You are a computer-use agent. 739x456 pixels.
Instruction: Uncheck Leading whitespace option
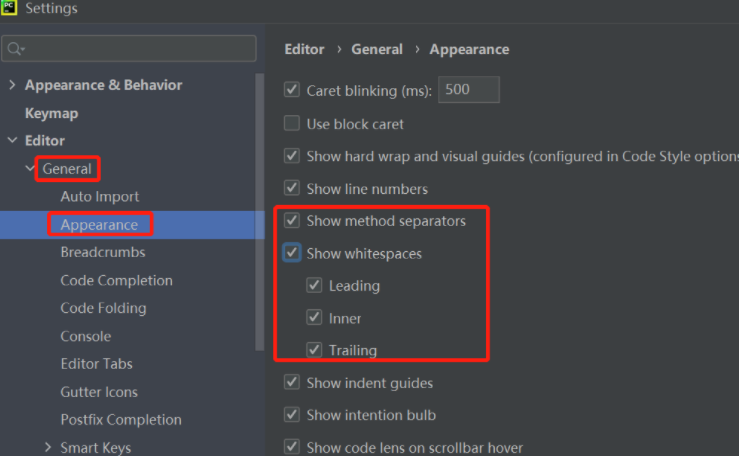(314, 285)
